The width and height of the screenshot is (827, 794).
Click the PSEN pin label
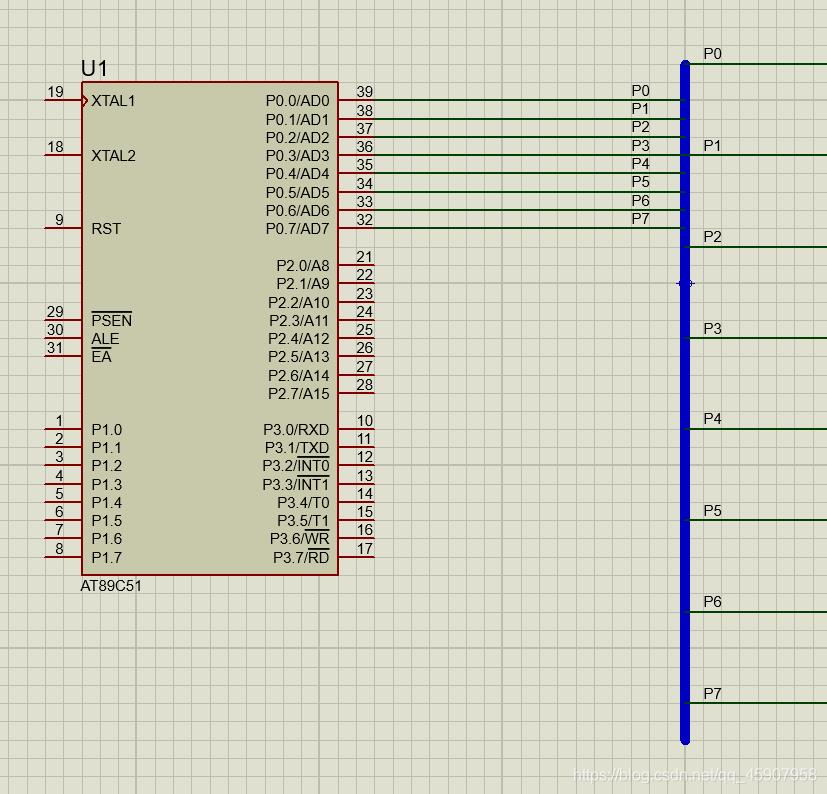coord(111,320)
